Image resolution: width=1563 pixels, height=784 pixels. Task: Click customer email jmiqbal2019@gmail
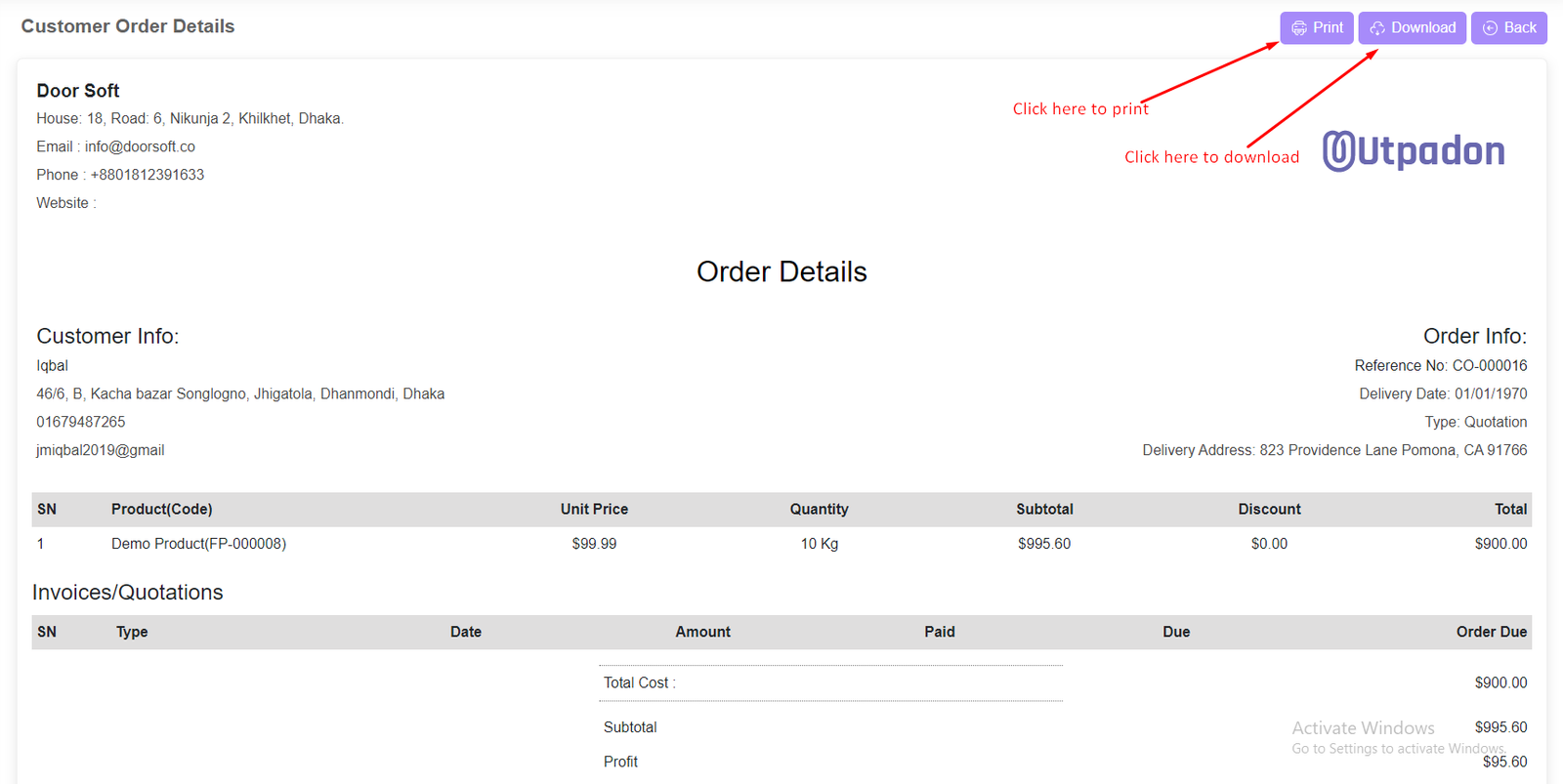tap(101, 450)
